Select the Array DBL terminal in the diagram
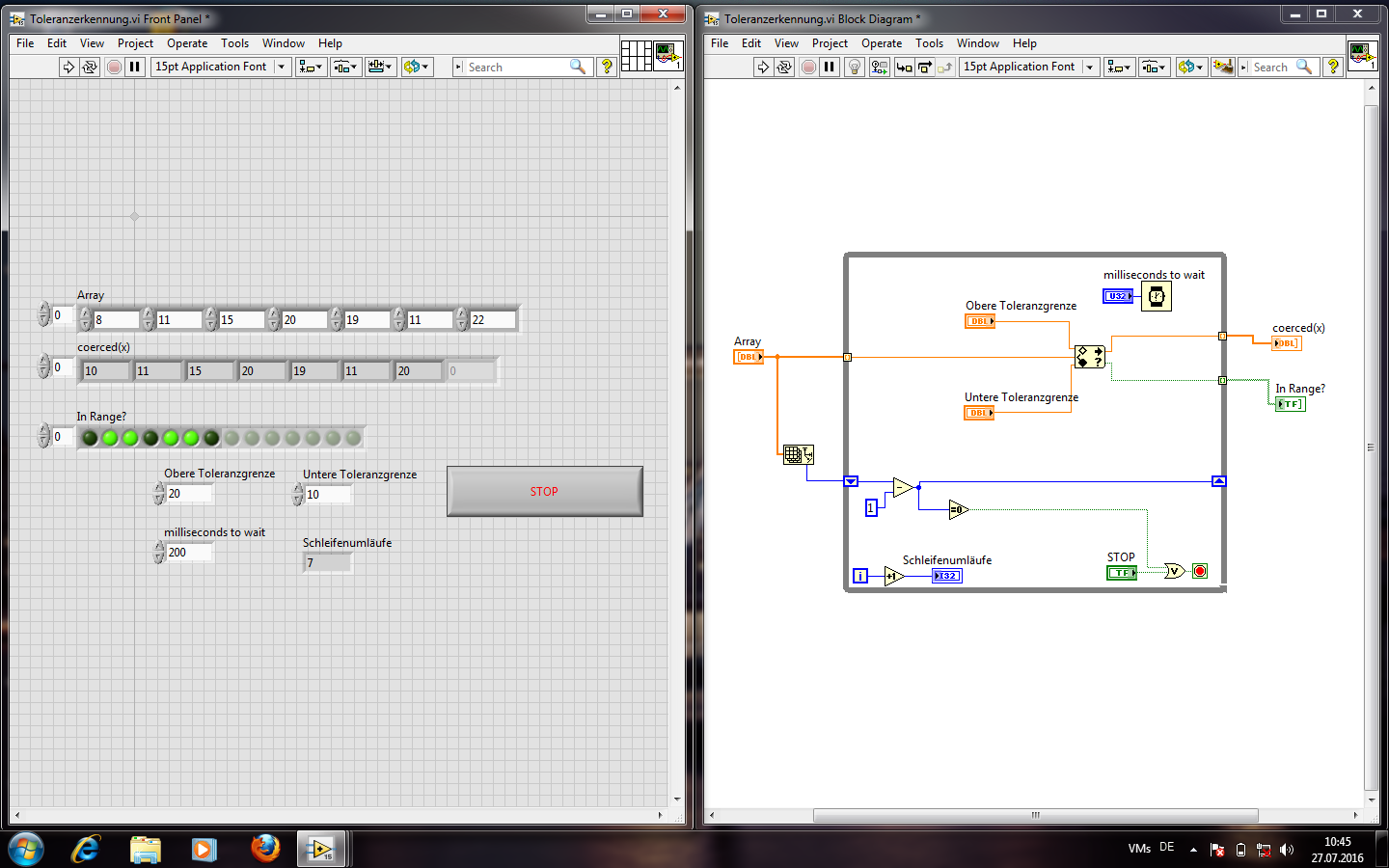Image resolution: width=1389 pixels, height=868 pixels. (749, 357)
